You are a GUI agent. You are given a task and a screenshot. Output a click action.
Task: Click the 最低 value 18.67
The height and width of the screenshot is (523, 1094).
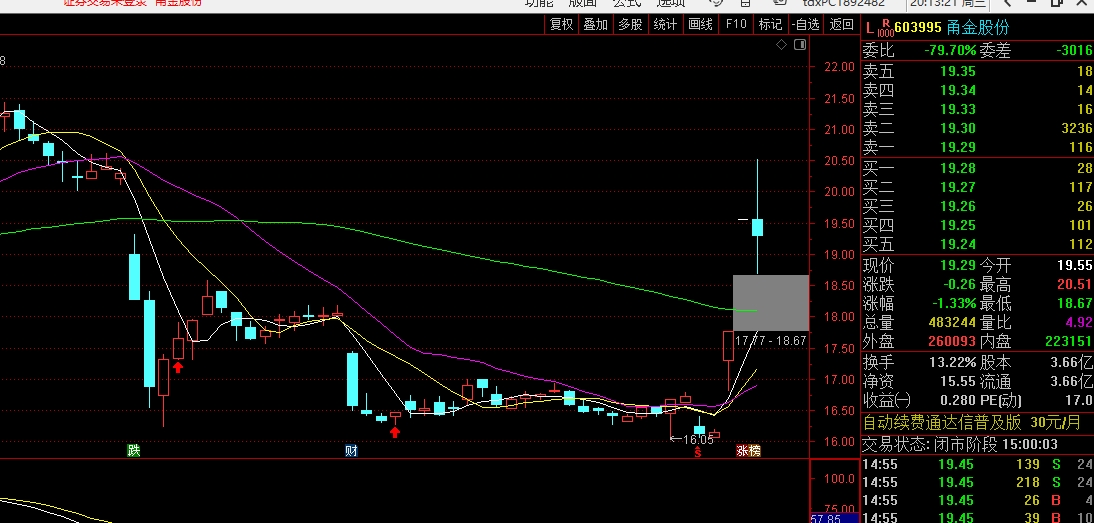click(x=1073, y=304)
